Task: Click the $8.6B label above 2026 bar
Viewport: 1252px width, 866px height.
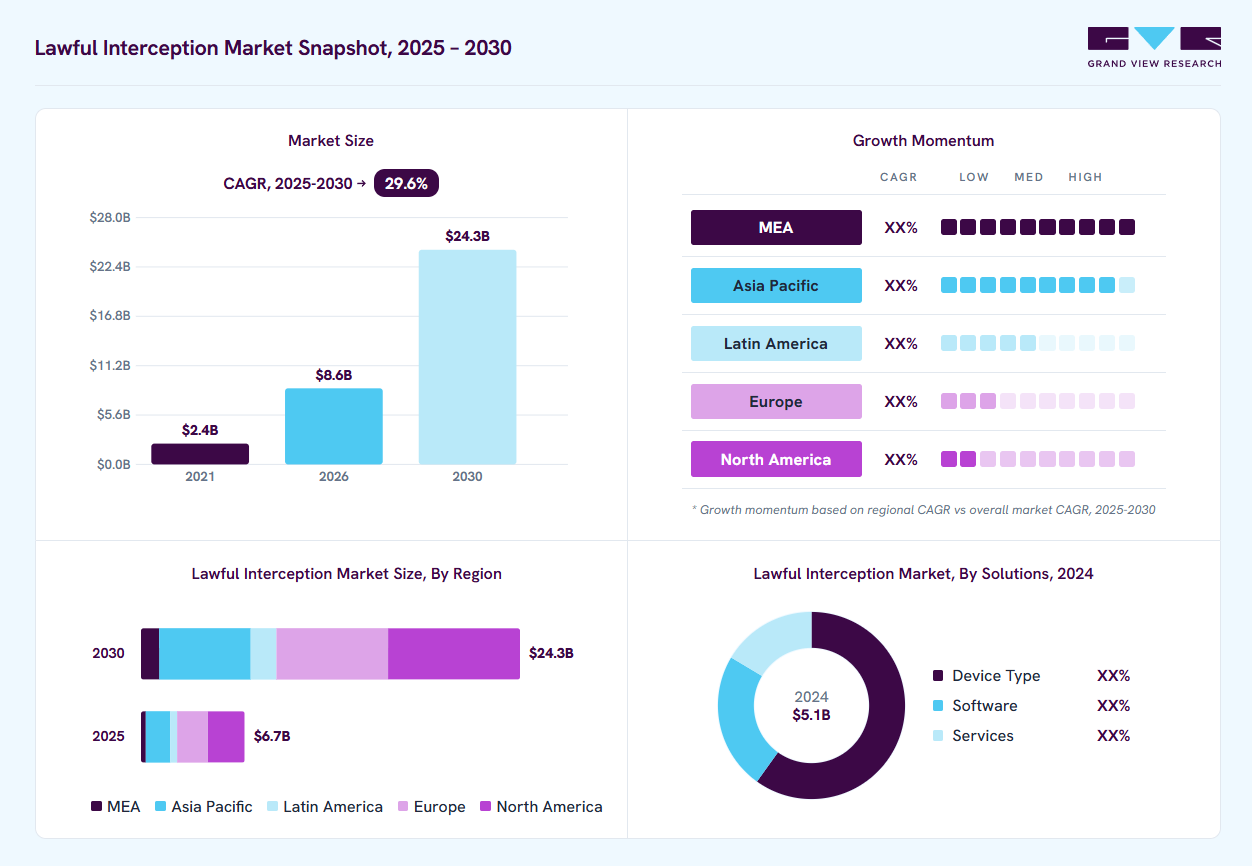Action: 334,375
